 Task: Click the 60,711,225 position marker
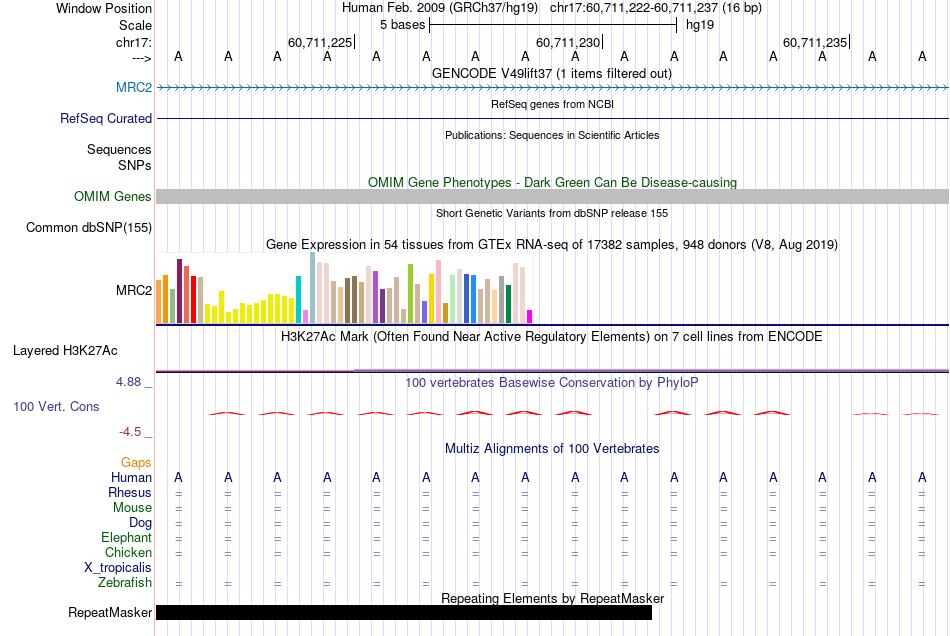coord(321,42)
